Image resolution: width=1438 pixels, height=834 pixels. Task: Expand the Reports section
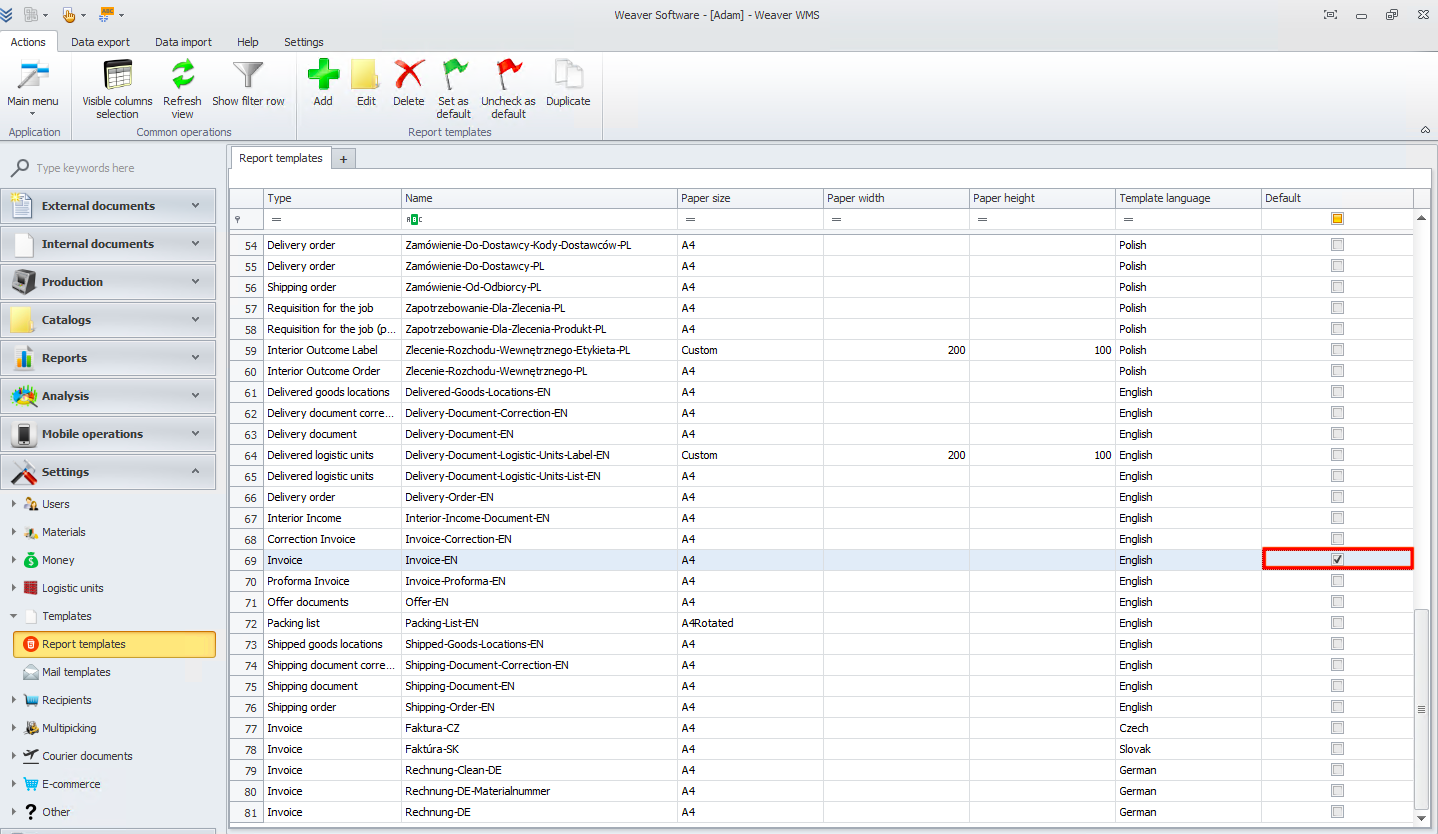[x=196, y=357]
